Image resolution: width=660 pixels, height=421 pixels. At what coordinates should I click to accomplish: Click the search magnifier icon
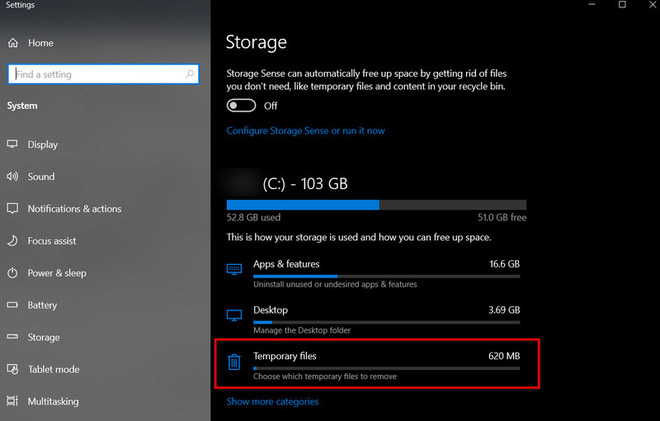point(190,74)
